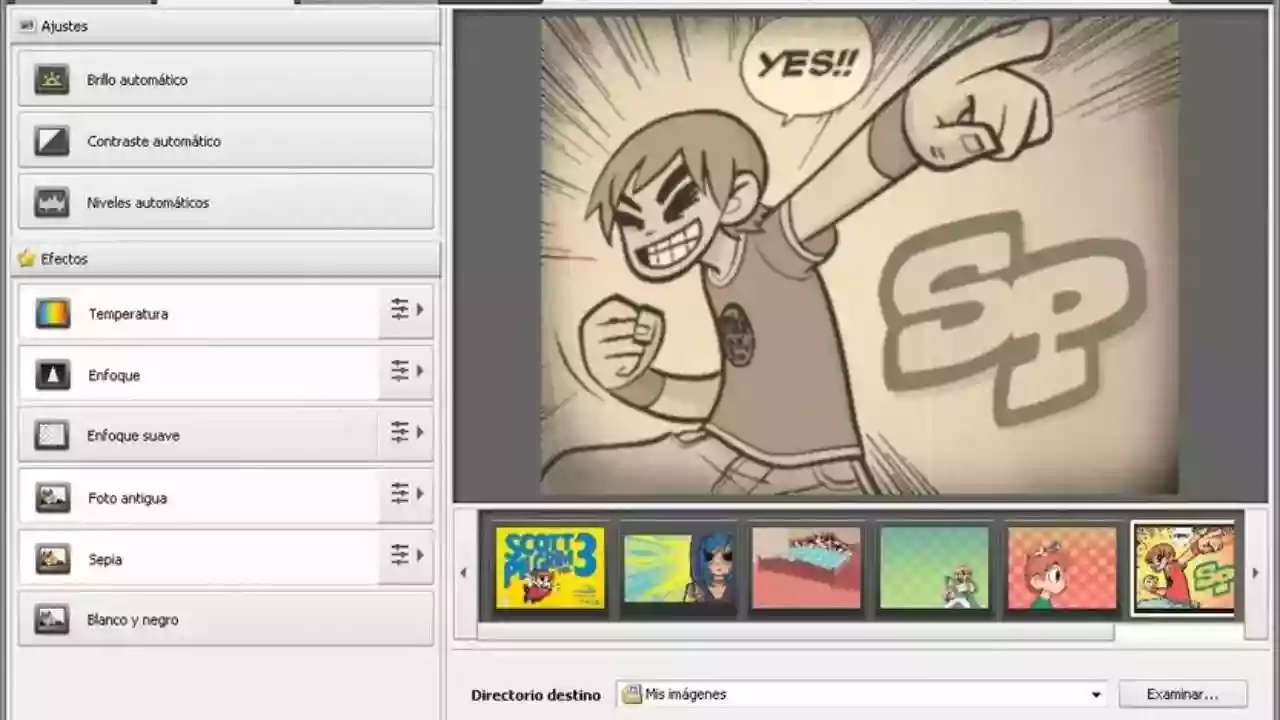Select the blue-haired girl thumbnail
Image resolution: width=1280 pixels, height=720 pixels.
(678, 568)
